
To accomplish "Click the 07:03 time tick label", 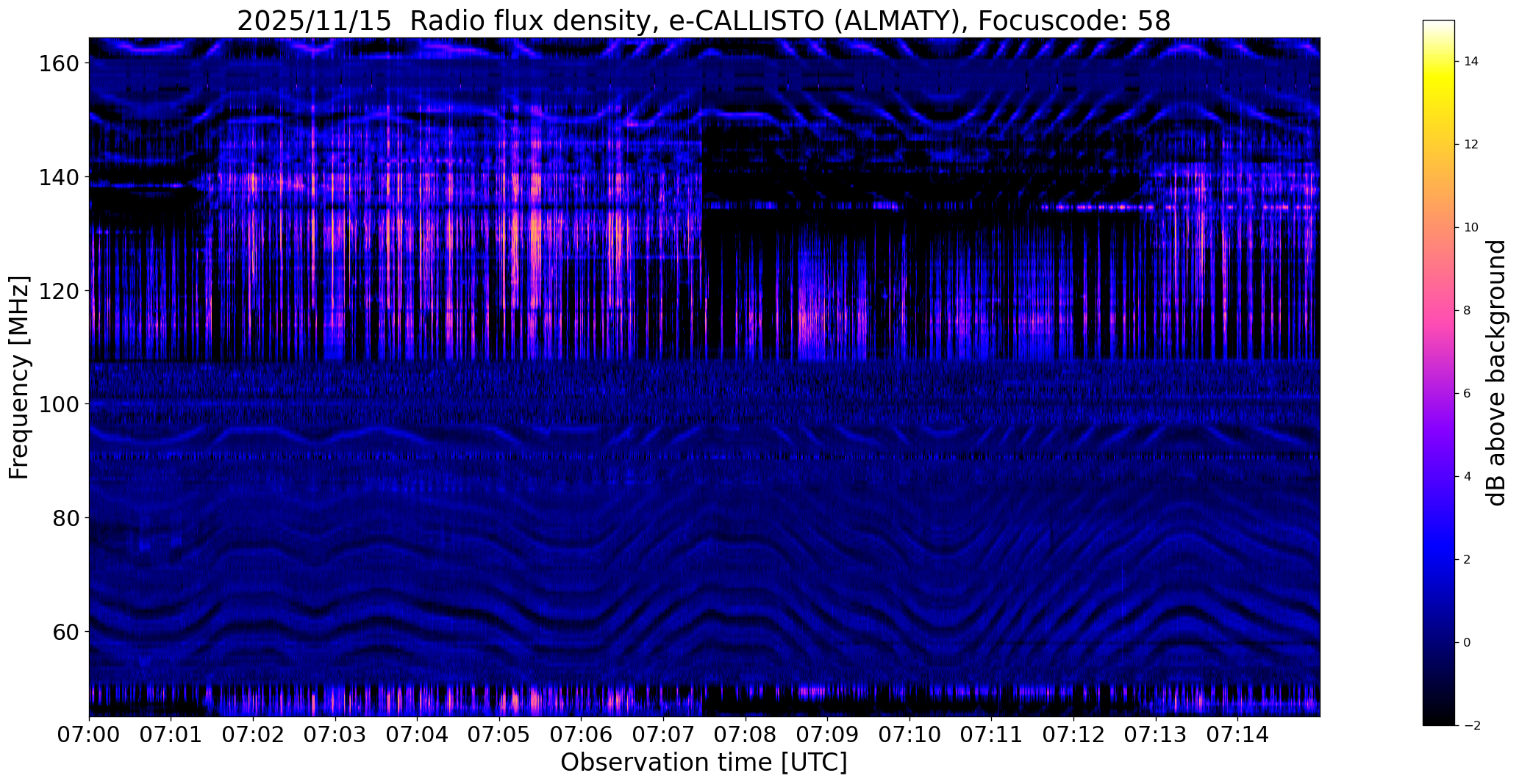I will pos(335,734).
